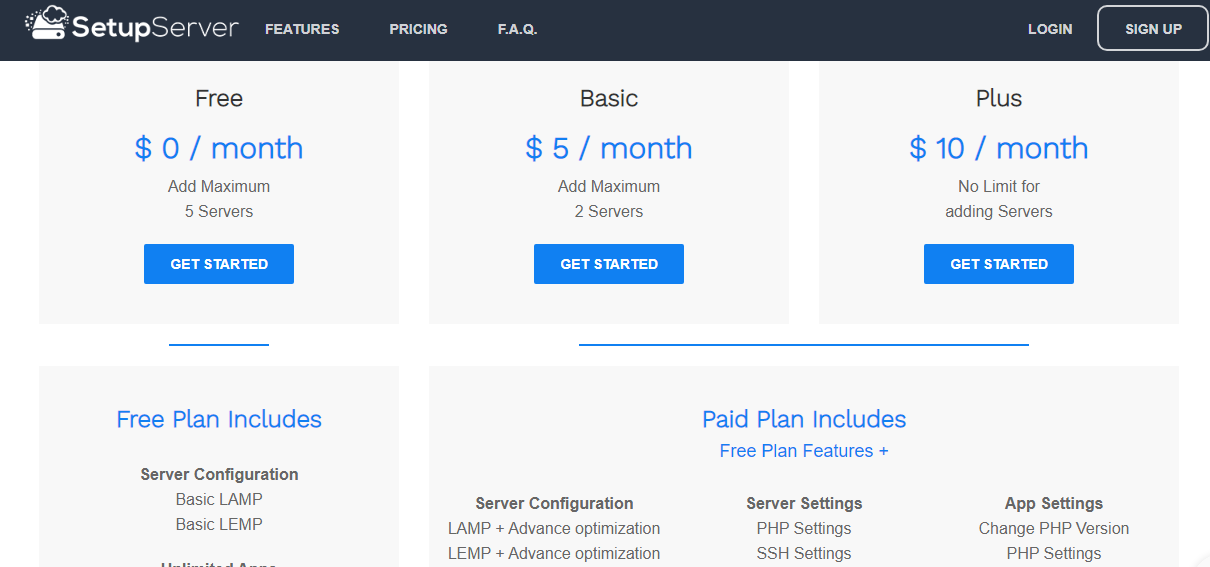This screenshot has width=1210, height=567.
Task: Click the SetupServer cloud logo icon
Action: (46, 24)
